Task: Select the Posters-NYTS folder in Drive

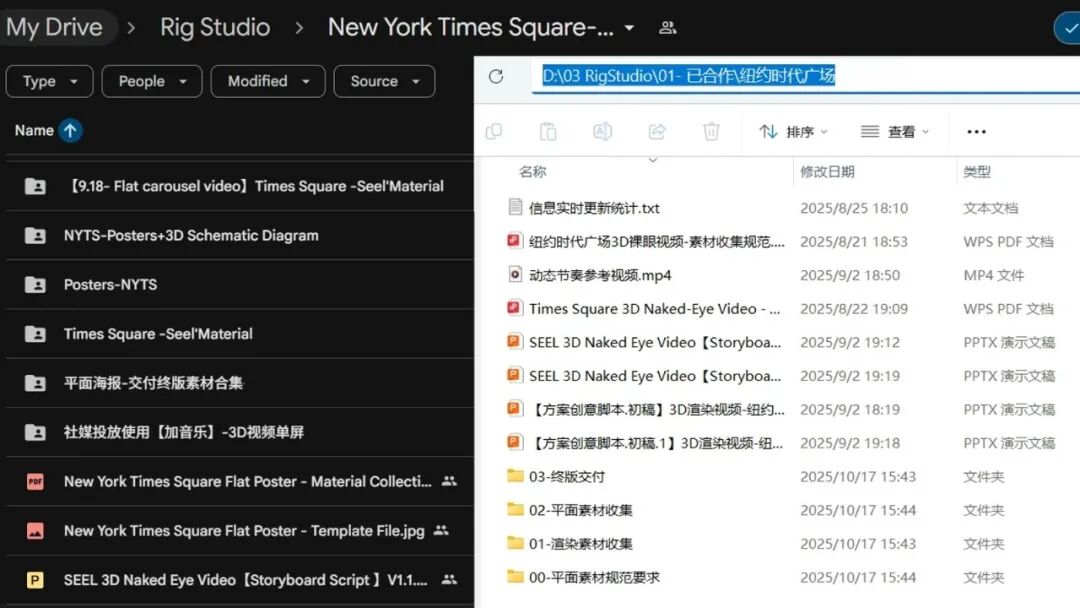Action: (x=110, y=285)
